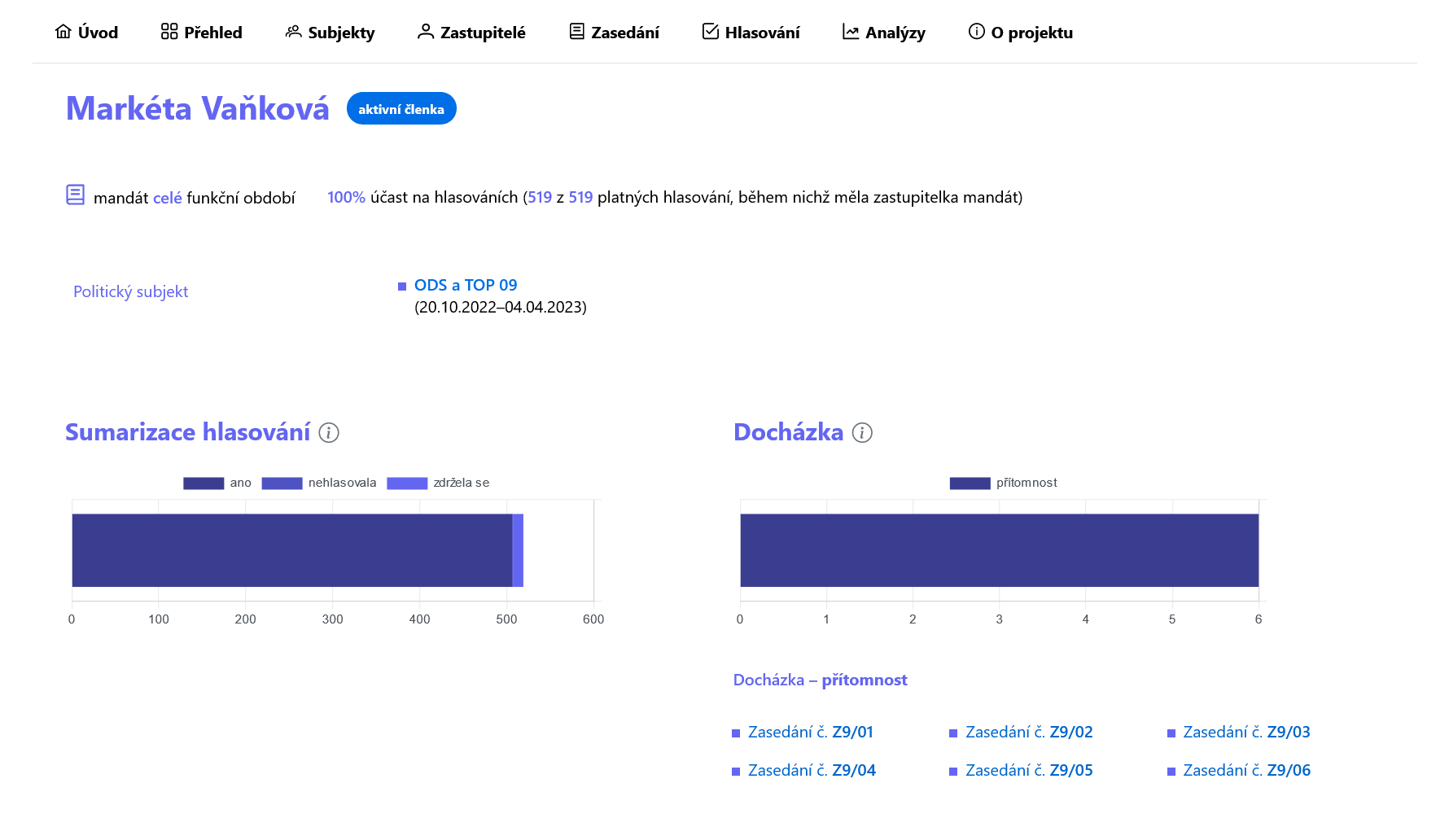The image size is (1449, 840).
Task: Open Zasedání č. Z9/05
Action: pyautogui.click(x=1029, y=770)
